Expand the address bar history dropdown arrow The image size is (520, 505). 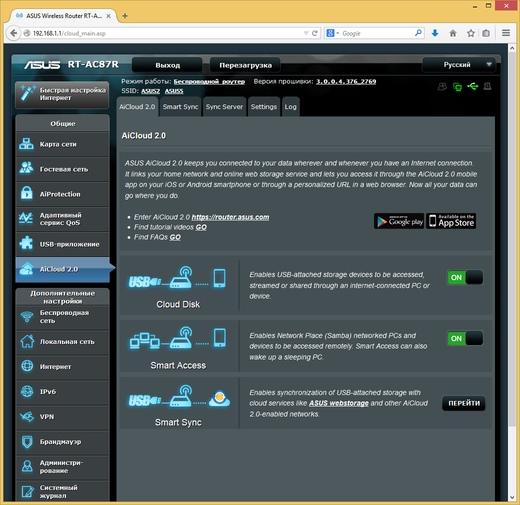306,33
